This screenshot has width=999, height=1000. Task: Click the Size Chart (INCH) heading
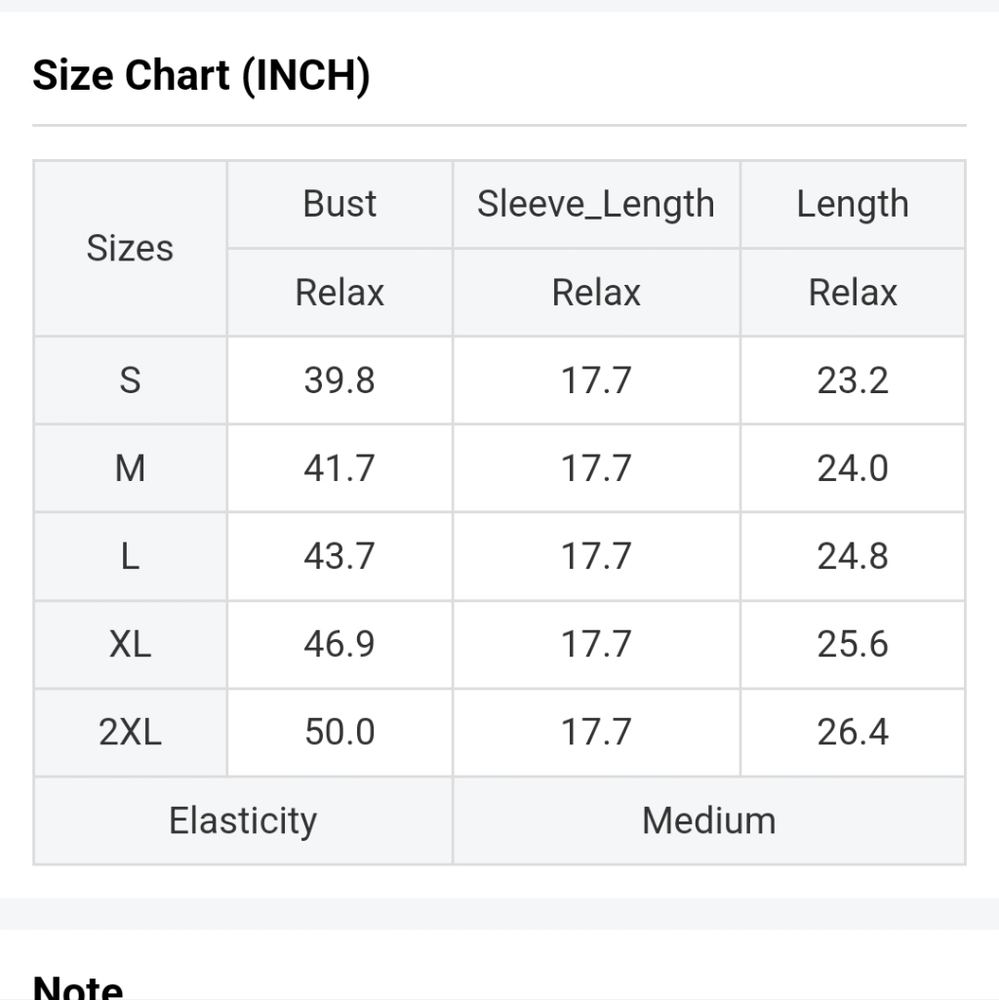201,75
